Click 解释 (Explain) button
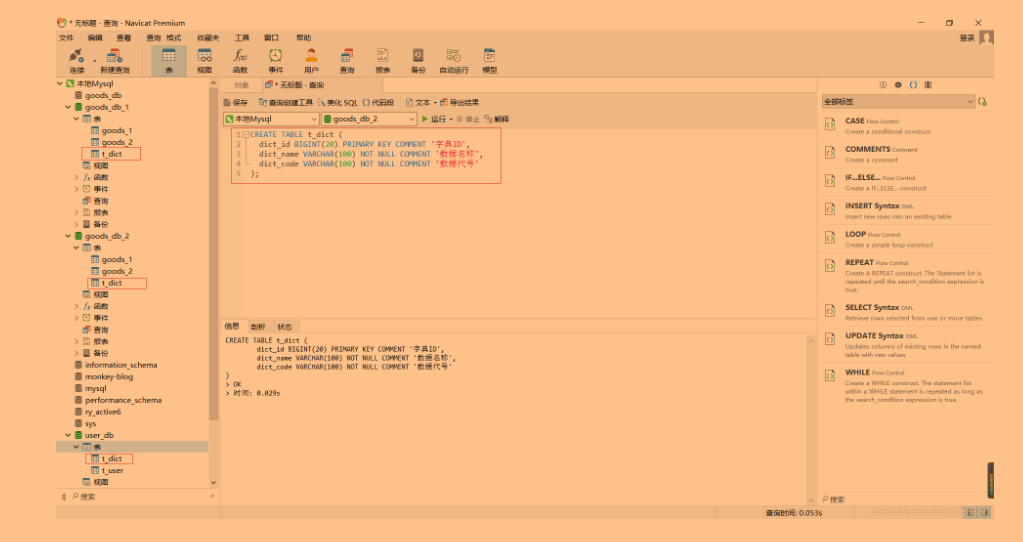 tap(496, 119)
